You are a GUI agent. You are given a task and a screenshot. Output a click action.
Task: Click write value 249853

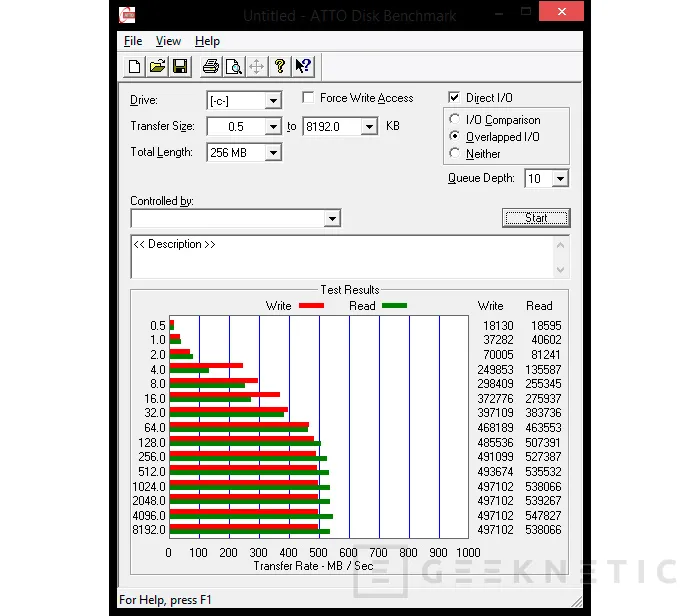pos(496,370)
